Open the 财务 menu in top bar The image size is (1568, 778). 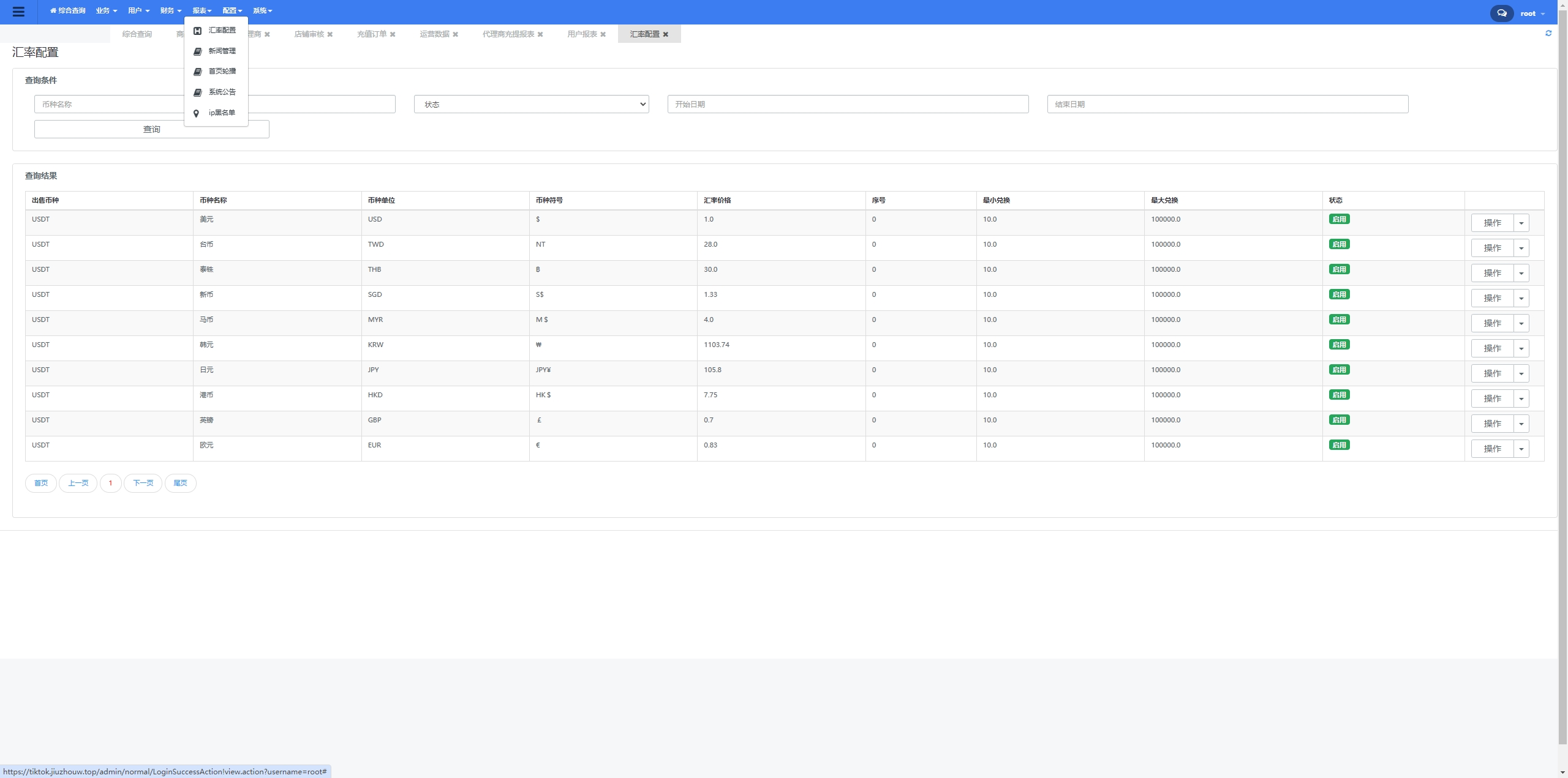point(170,10)
